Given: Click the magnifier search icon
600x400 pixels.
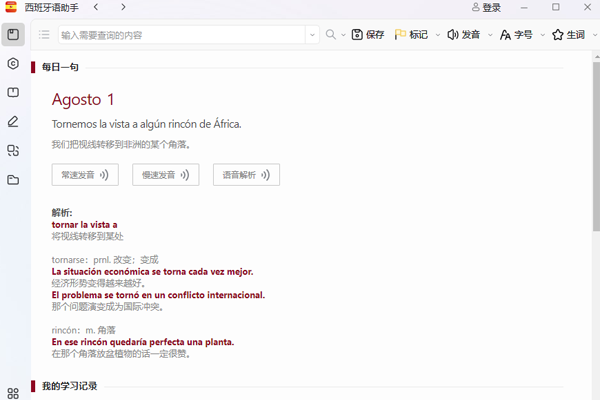Looking at the screenshot, I should 331,34.
